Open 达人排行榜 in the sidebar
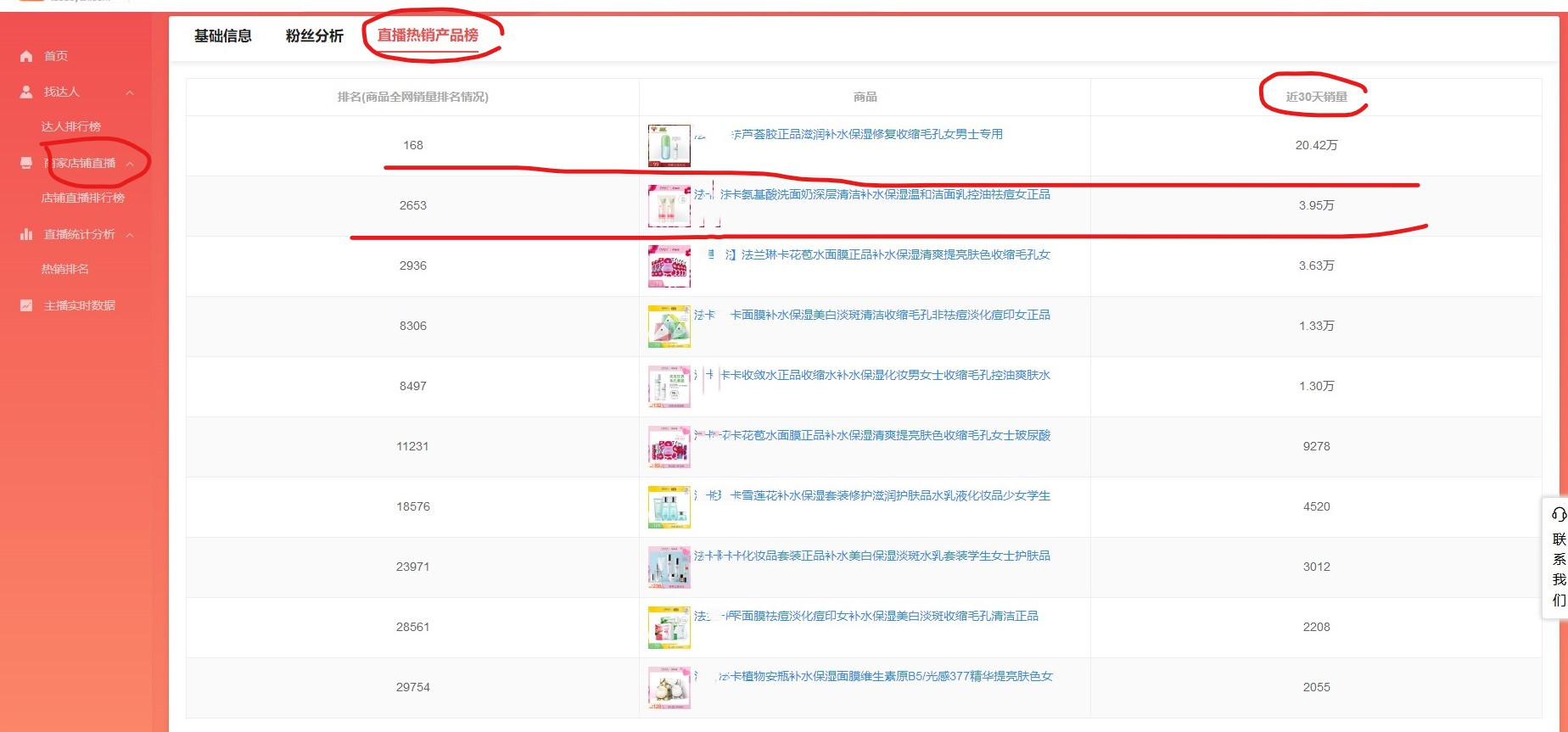 pos(71,126)
